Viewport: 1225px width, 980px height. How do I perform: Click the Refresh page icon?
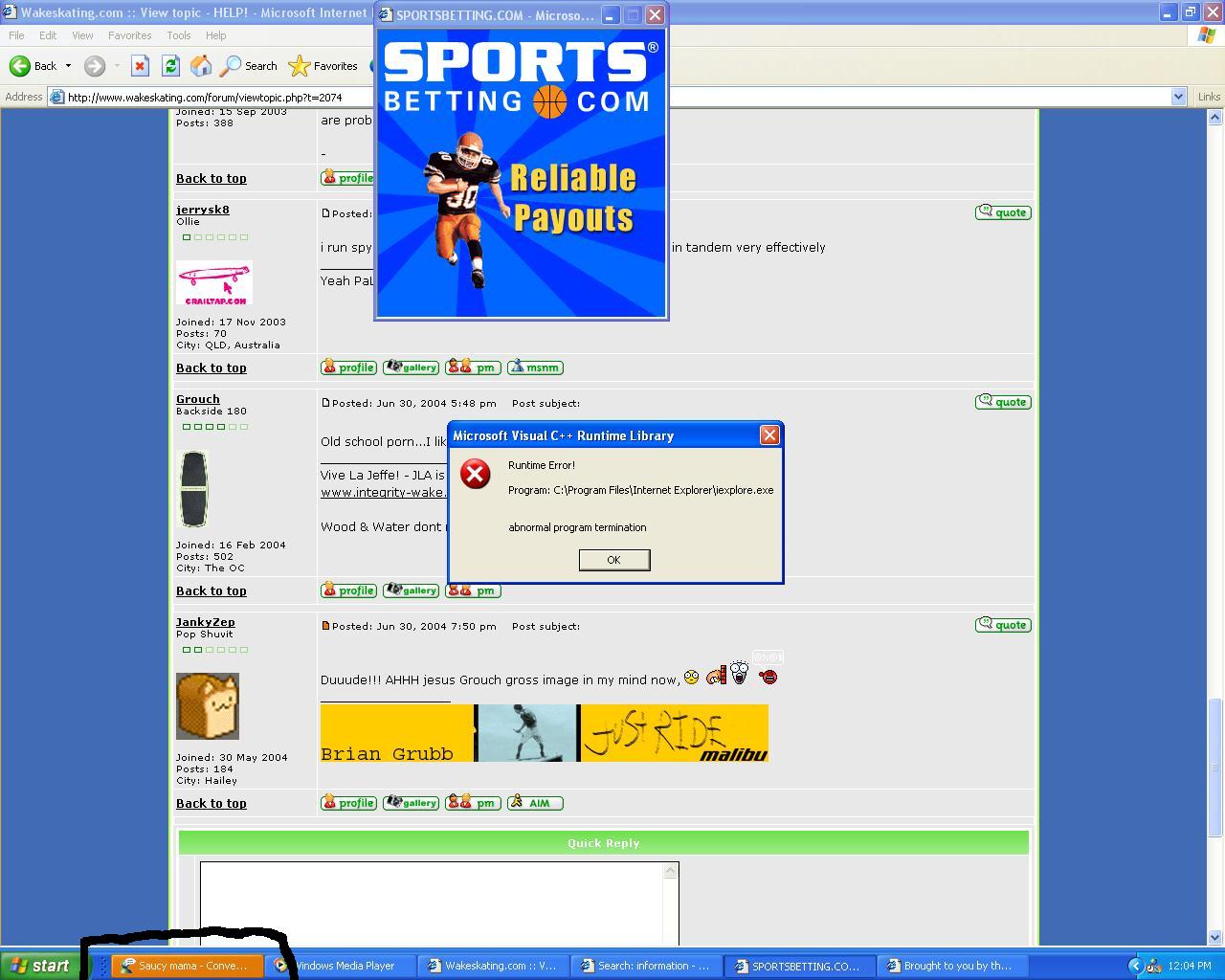170,66
